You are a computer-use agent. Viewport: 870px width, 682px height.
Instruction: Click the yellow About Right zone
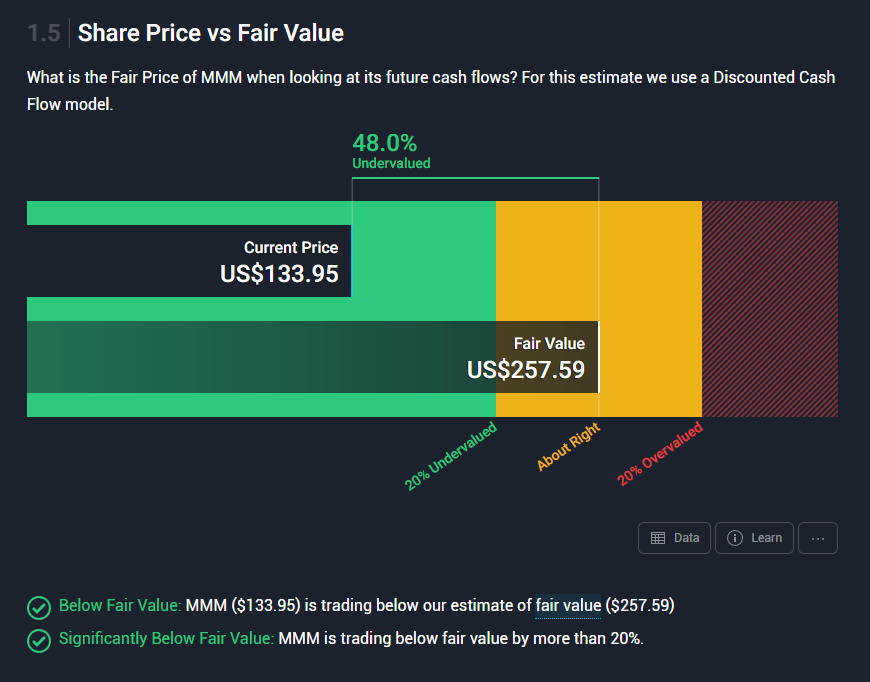(650, 308)
